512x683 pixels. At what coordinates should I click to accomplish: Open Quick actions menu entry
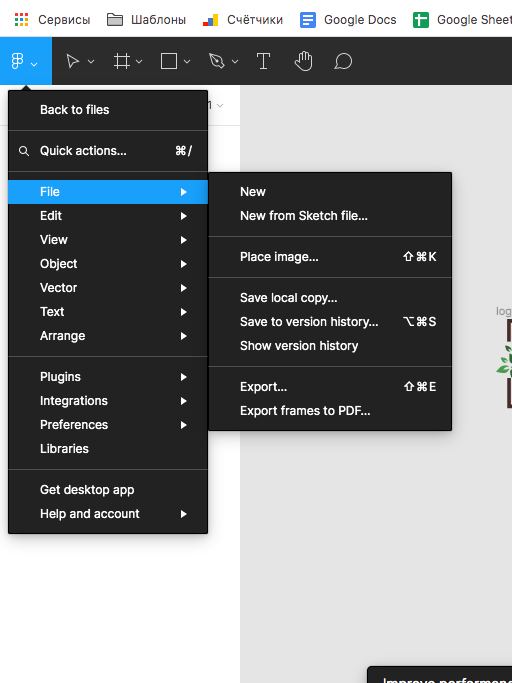(x=108, y=151)
